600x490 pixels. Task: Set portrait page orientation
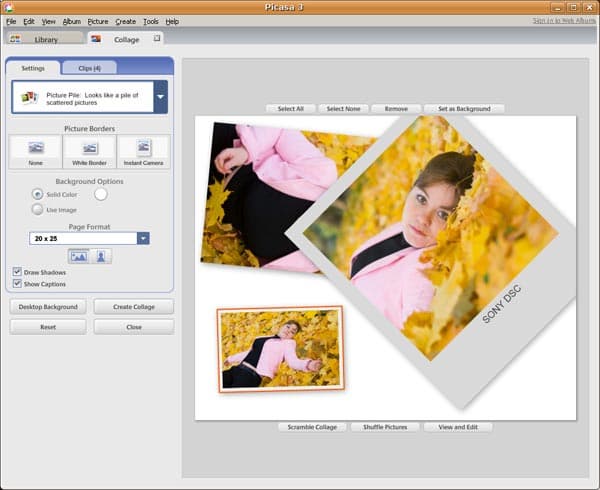101,256
